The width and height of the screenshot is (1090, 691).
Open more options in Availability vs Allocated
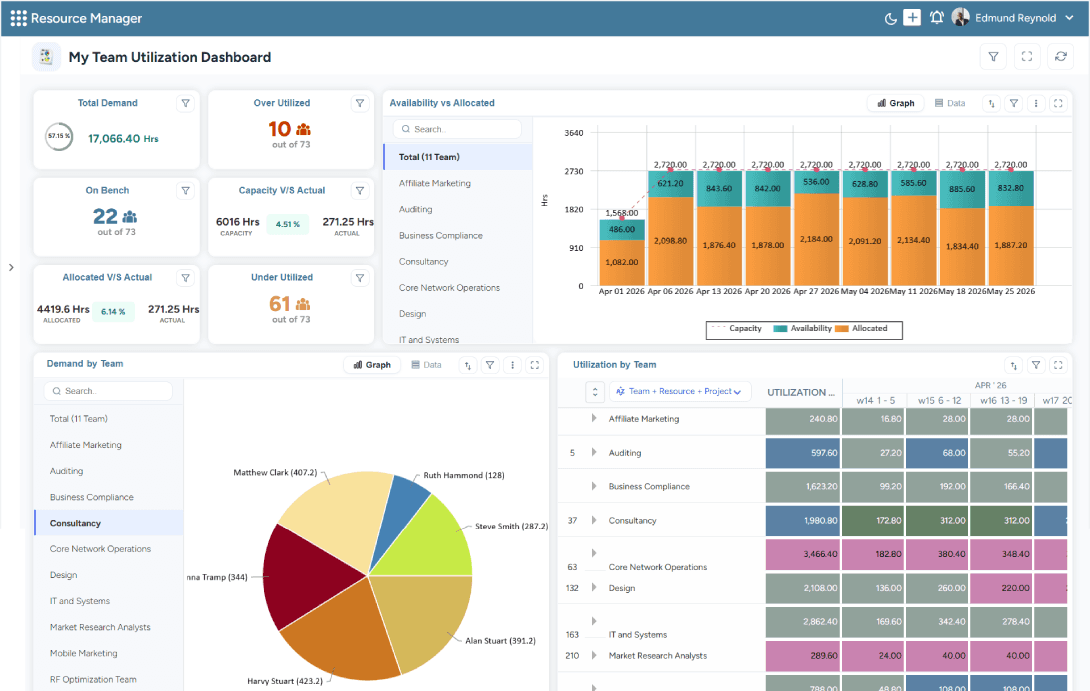(1036, 104)
